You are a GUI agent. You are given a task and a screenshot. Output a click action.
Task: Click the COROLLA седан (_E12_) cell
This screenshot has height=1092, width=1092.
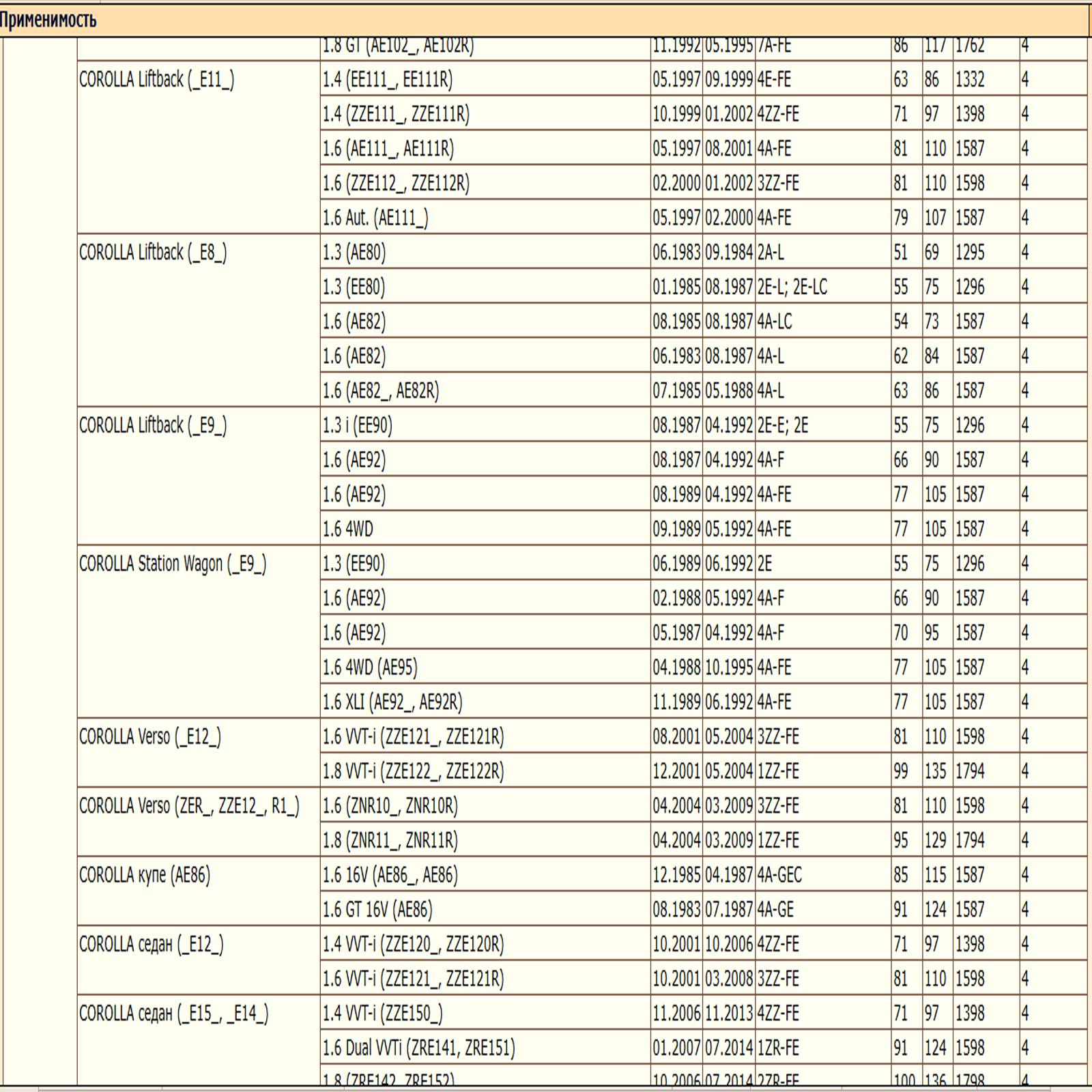click(152, 944)
